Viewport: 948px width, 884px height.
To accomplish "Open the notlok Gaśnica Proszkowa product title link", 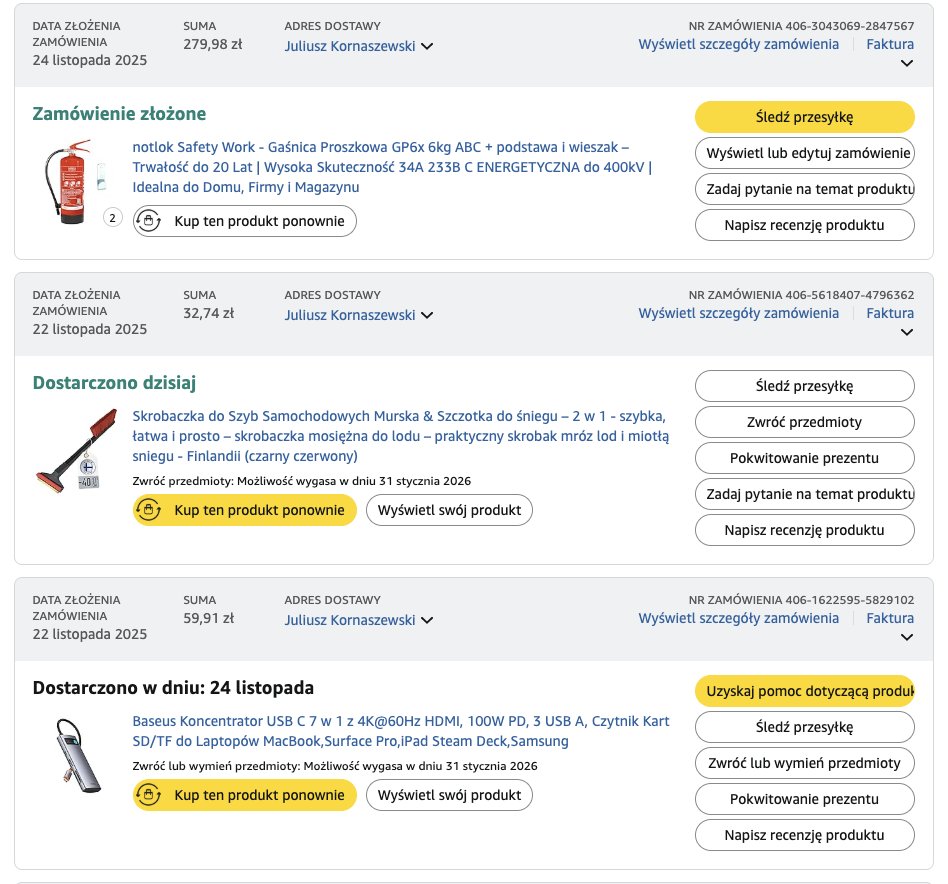I will pos(392,167).
